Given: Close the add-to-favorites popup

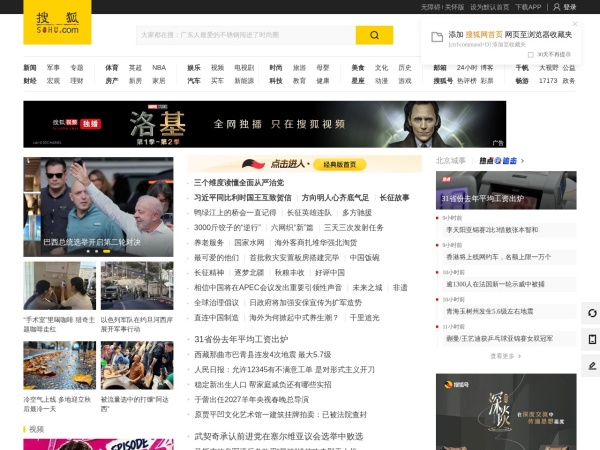Looking at the screenshot, I should click(x=575, y=24).
